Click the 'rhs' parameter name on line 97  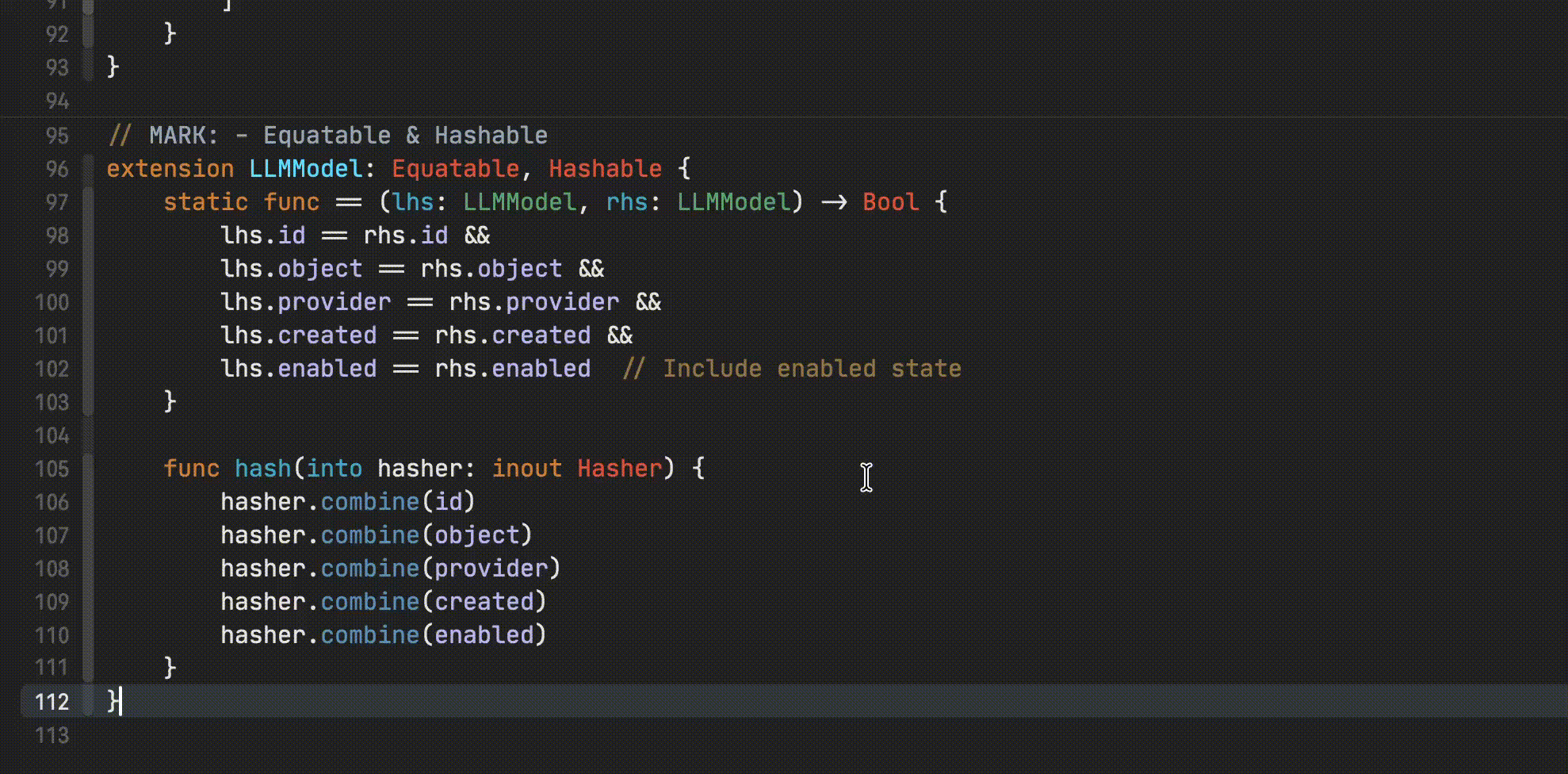coord(627,202)
